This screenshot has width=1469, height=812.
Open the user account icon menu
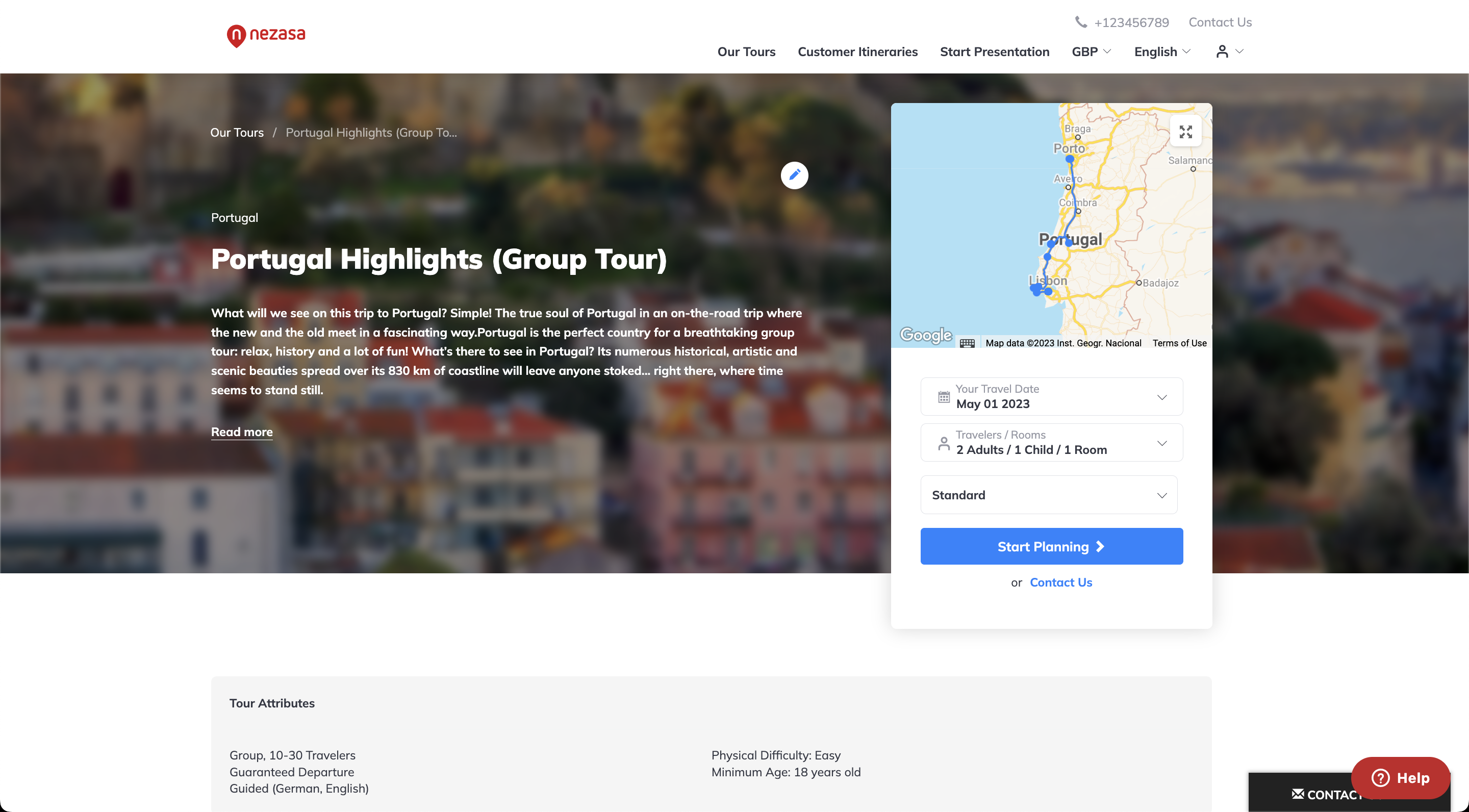(x=1222, y=52)
